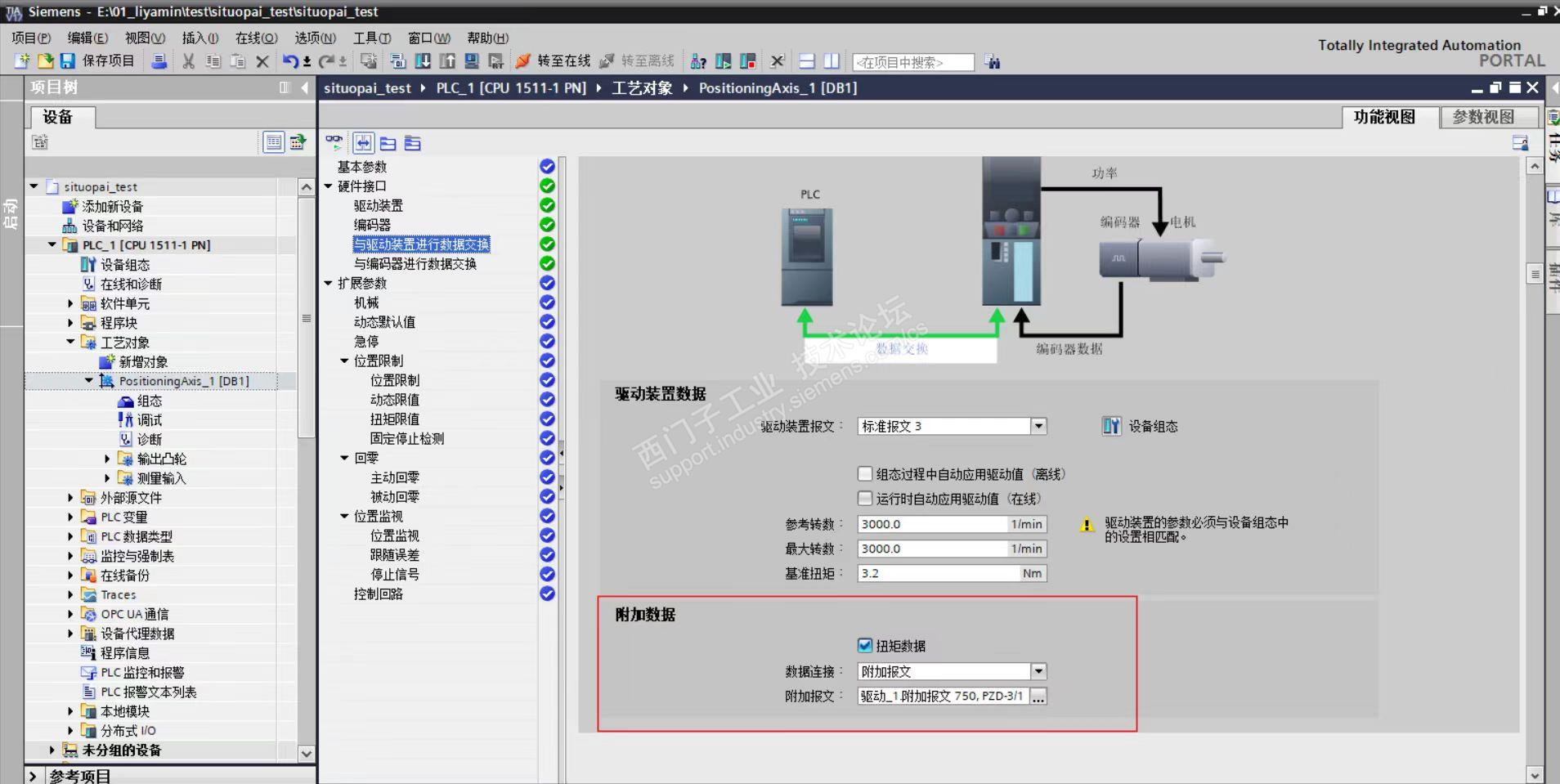This screenshot has width=1560, height=784.
Task: Open the 项目(P) menu
Action: pos(31,38)
